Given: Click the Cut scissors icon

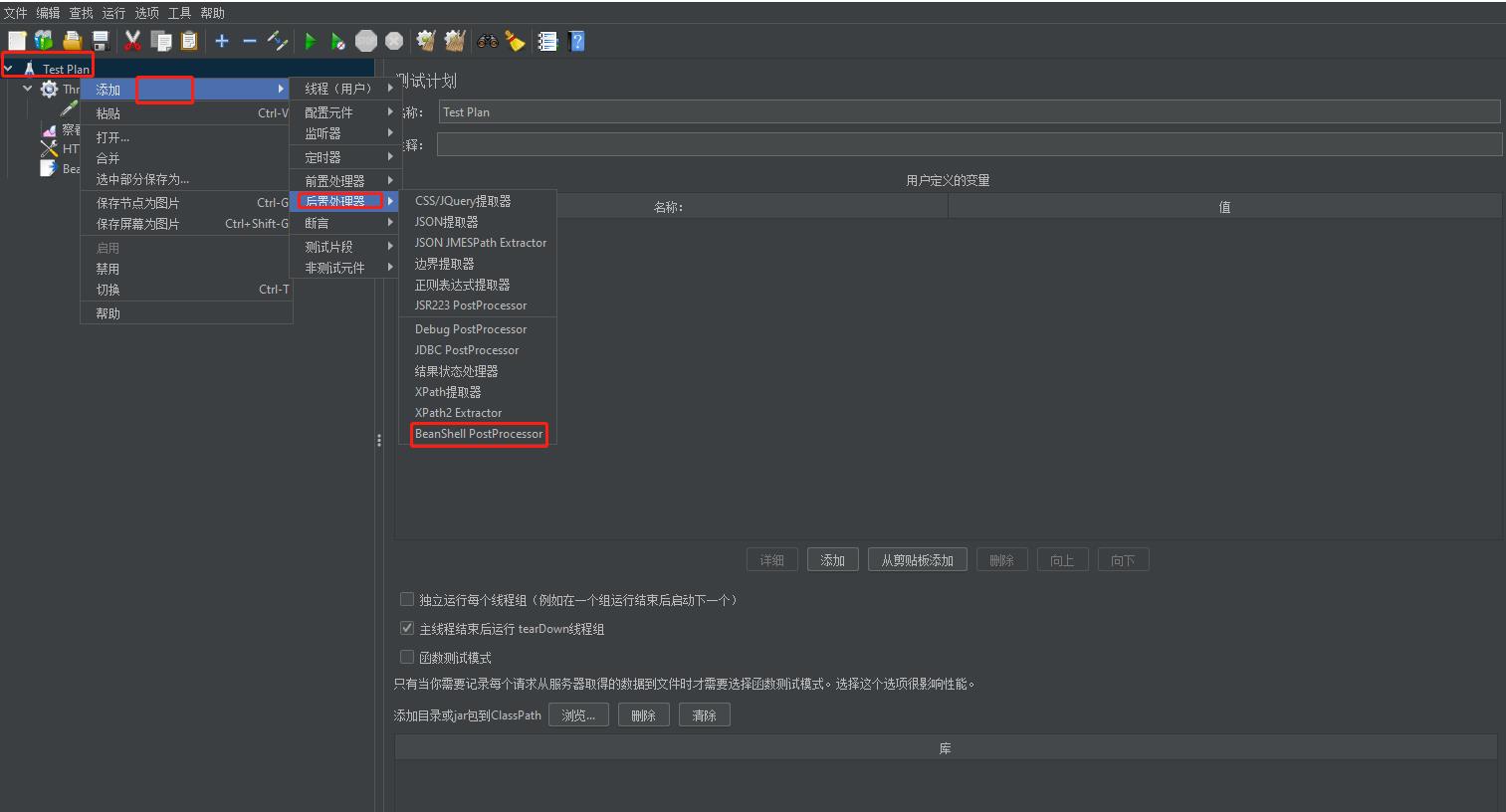Looking at the screenshot, I should coord(132,41).
